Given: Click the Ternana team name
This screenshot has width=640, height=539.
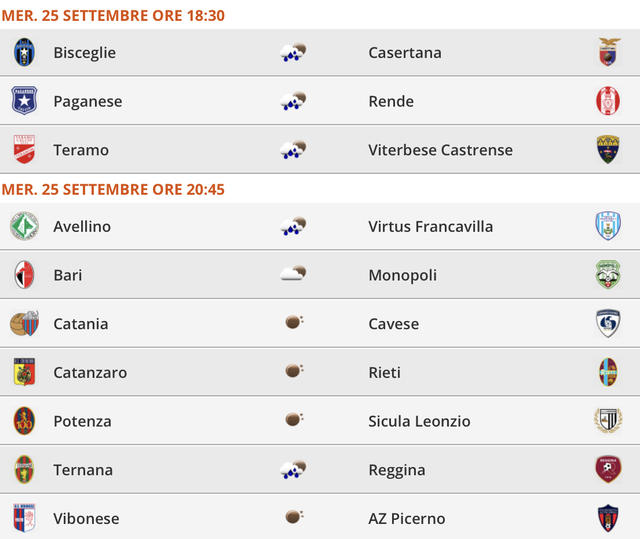Looking at the screenshot, I should pyautogui.click(x=83, y=470).
